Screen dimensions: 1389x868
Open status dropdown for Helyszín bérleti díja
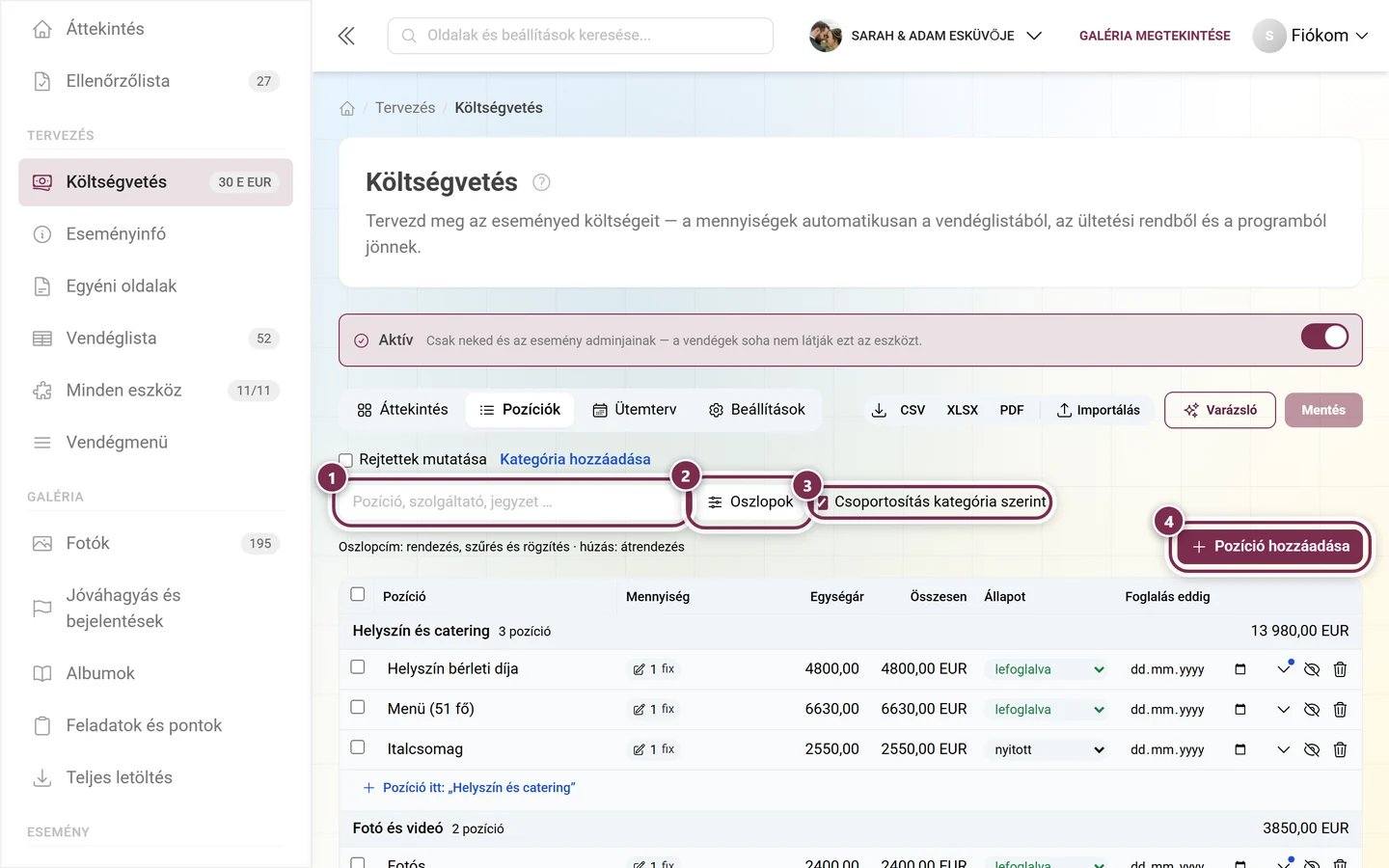(1049, 669)
